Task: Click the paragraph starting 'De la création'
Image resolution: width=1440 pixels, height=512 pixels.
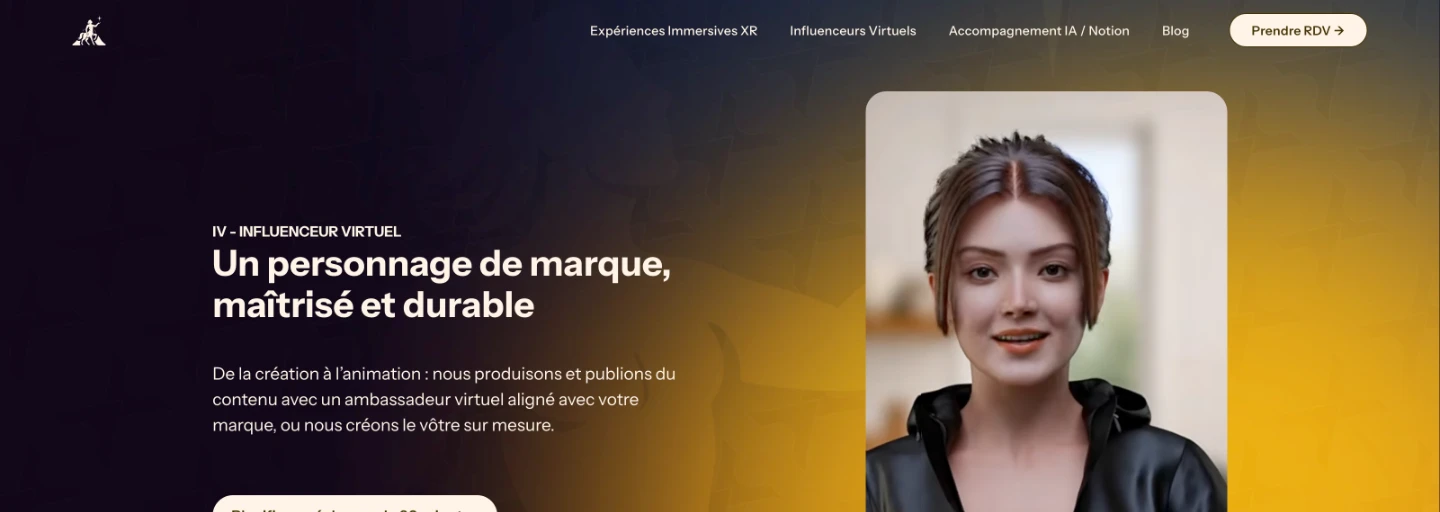Action: pos(444,399)
